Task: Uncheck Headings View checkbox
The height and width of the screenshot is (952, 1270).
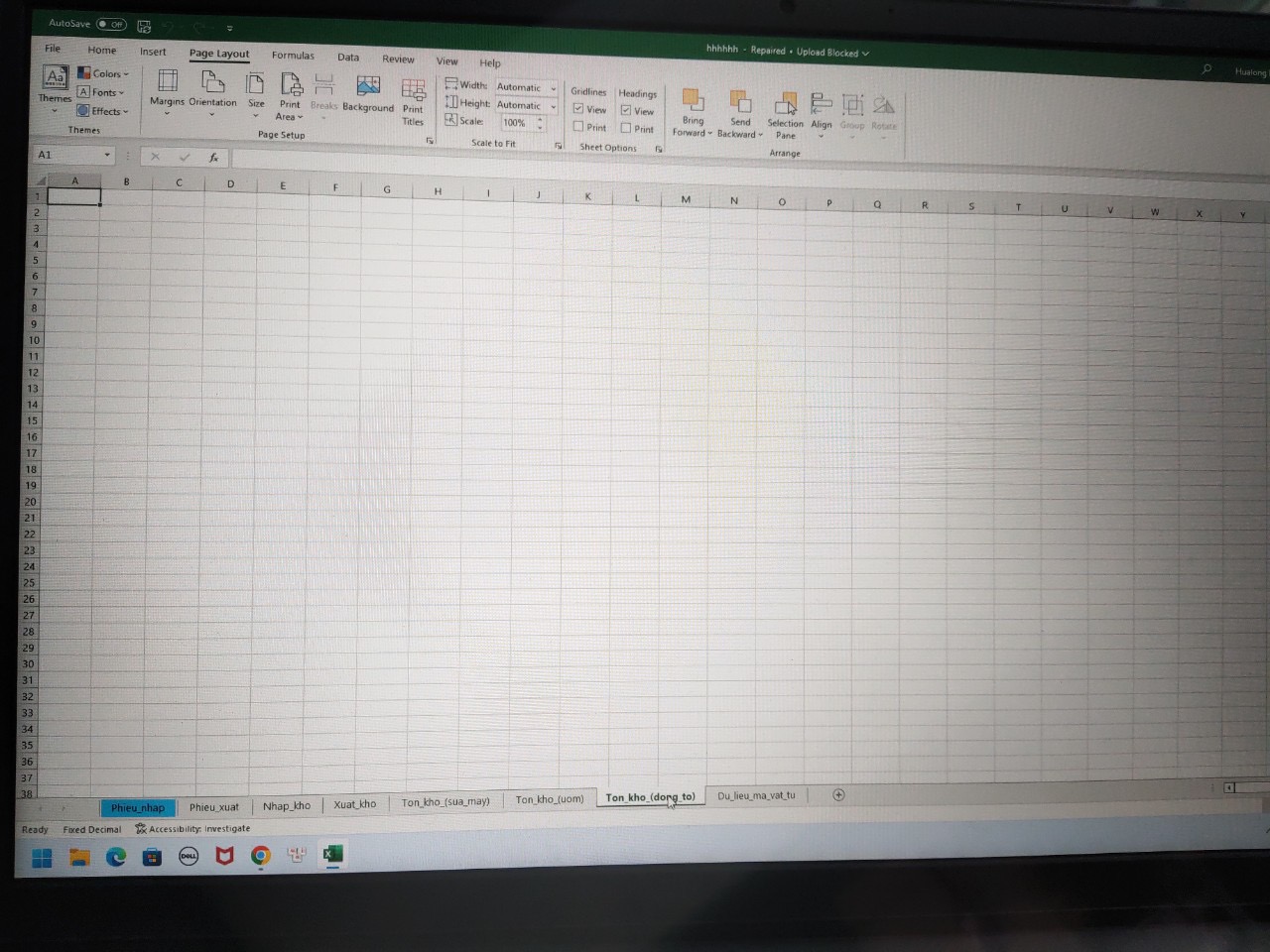Action: 626,110
